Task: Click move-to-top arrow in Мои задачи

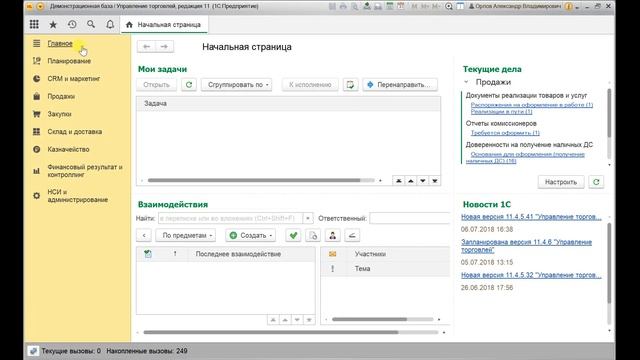Action: pyautogui.click(x=398, y=180)
